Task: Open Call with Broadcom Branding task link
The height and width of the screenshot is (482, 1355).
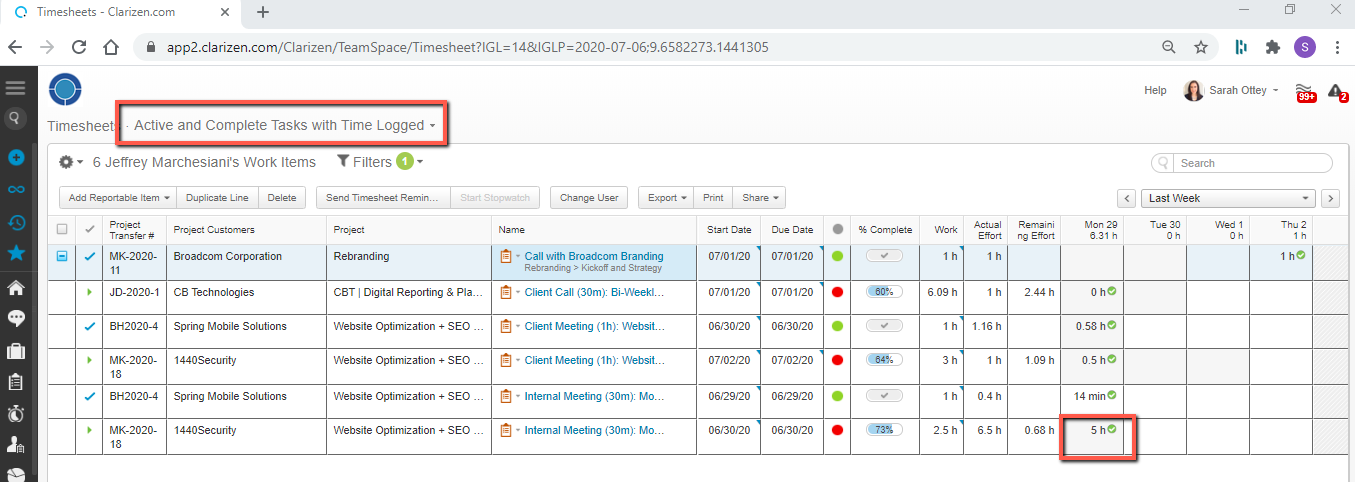Action: (x=594, y=256)
